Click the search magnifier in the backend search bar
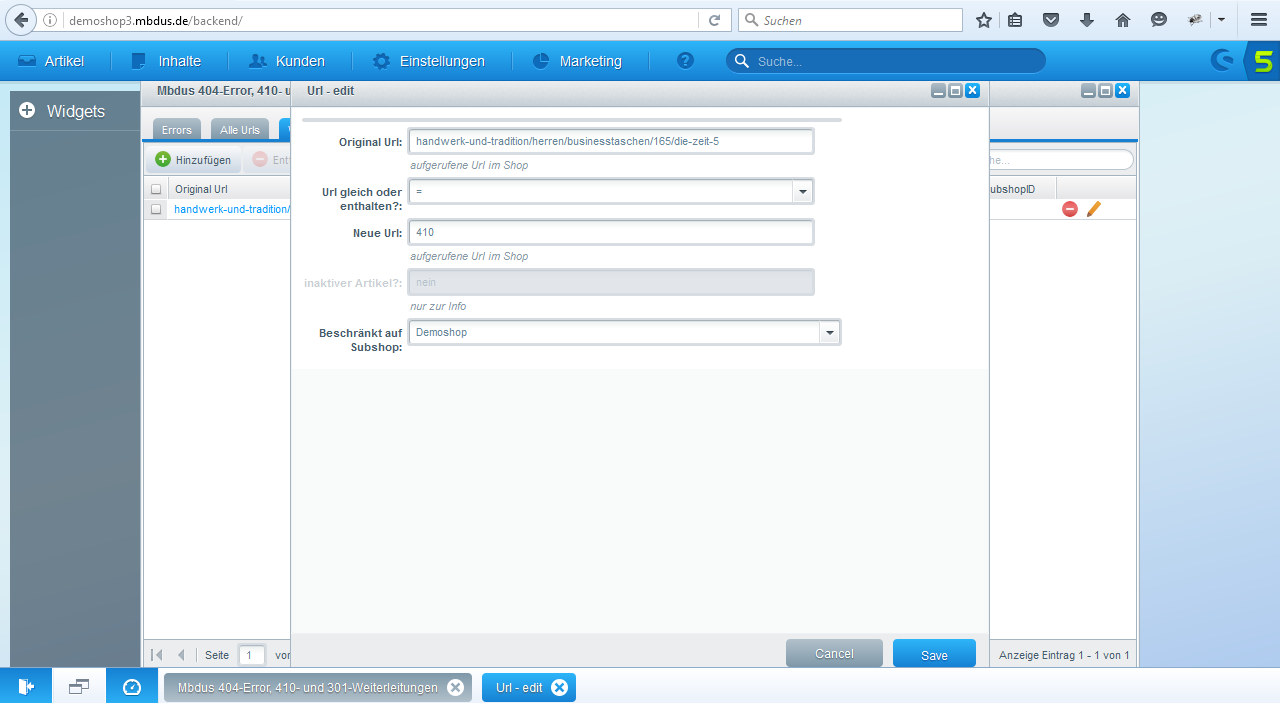 click(x=741, y=61)
